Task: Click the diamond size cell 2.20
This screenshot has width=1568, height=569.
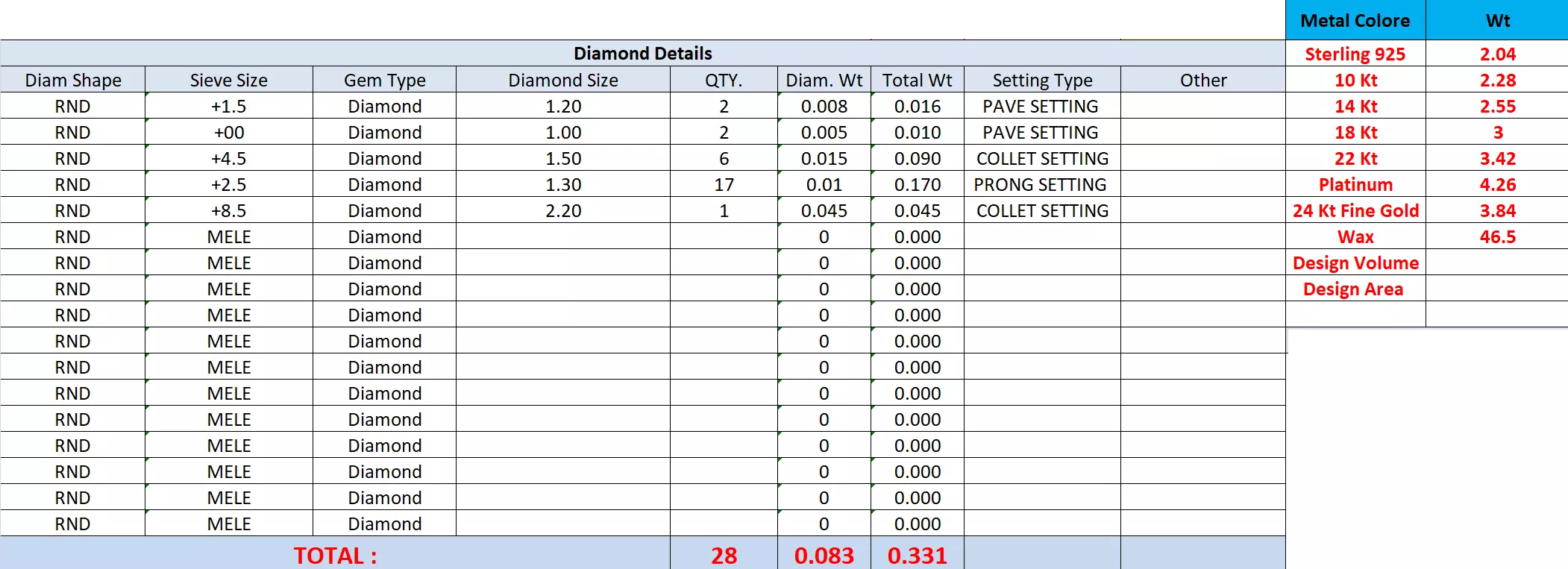Action: click(562, 211)
